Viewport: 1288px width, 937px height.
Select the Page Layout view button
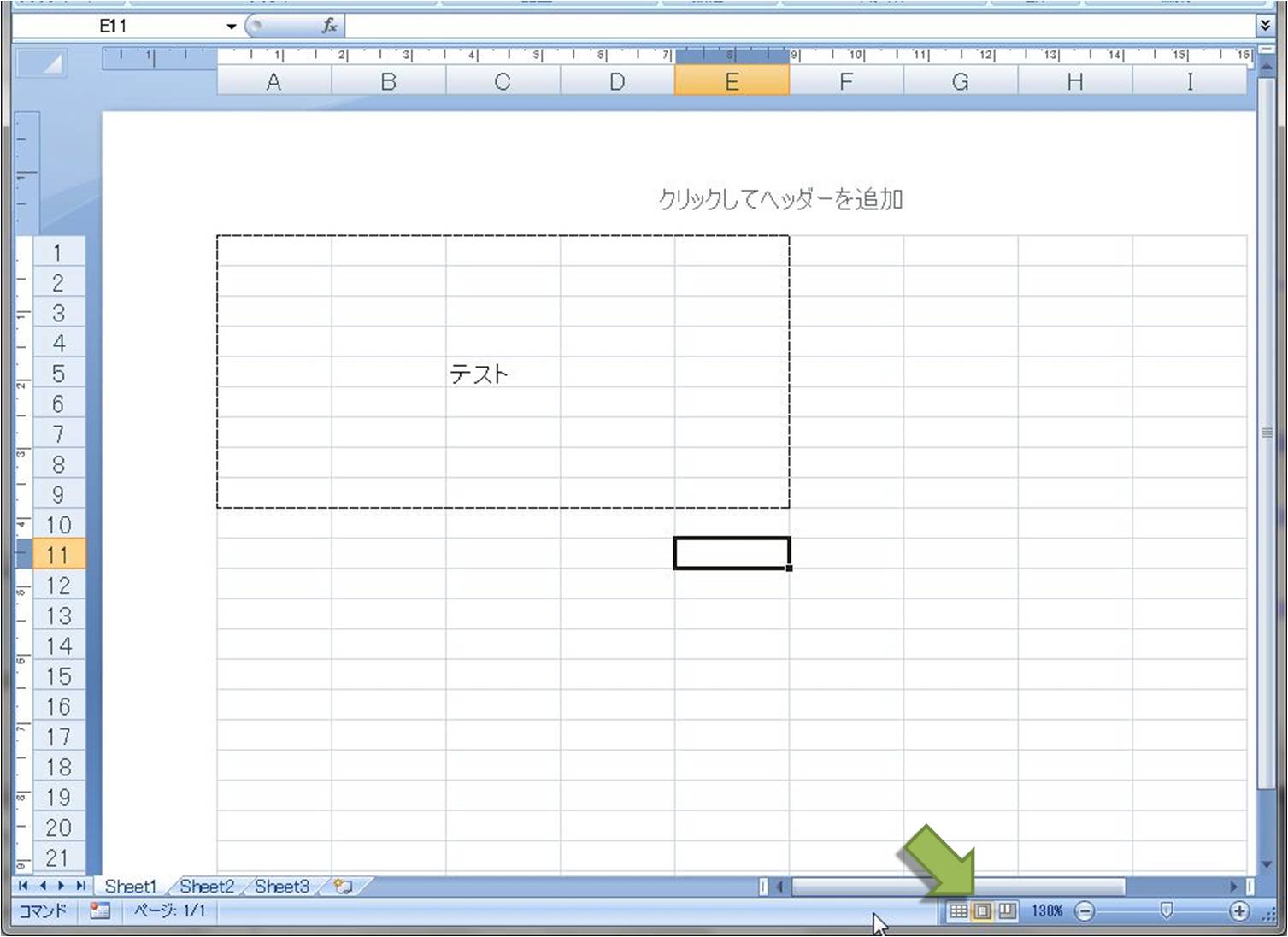(x=983, y=911)
